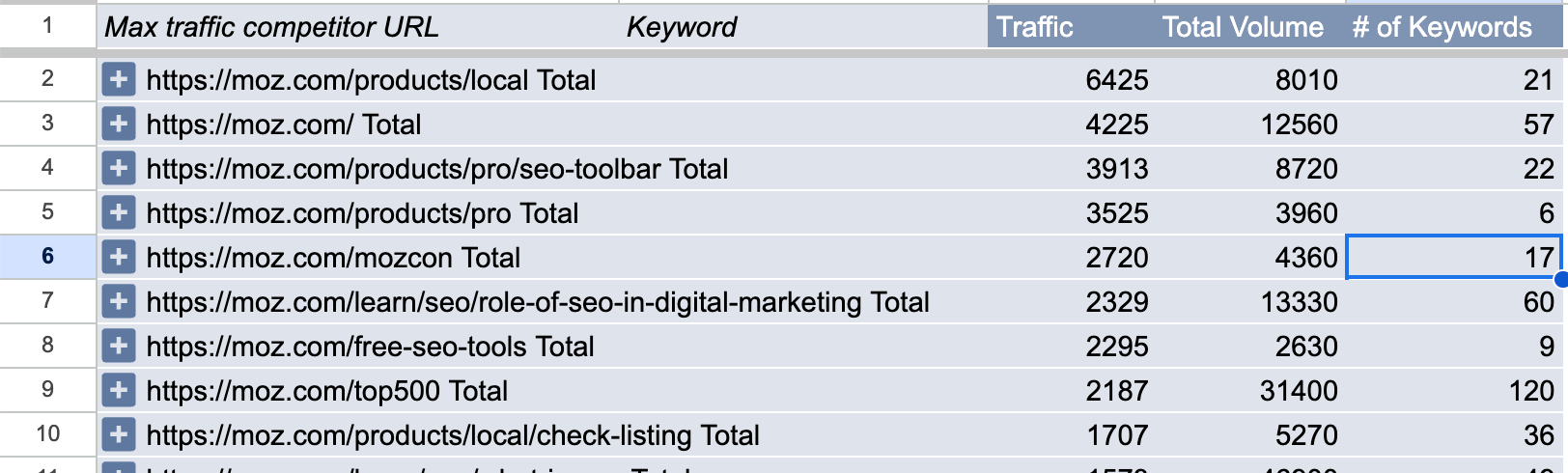The image size is (1568, 473).
Task: Expand the products/pro Total group
Action: pyautogui.click(x=119, y=212)
